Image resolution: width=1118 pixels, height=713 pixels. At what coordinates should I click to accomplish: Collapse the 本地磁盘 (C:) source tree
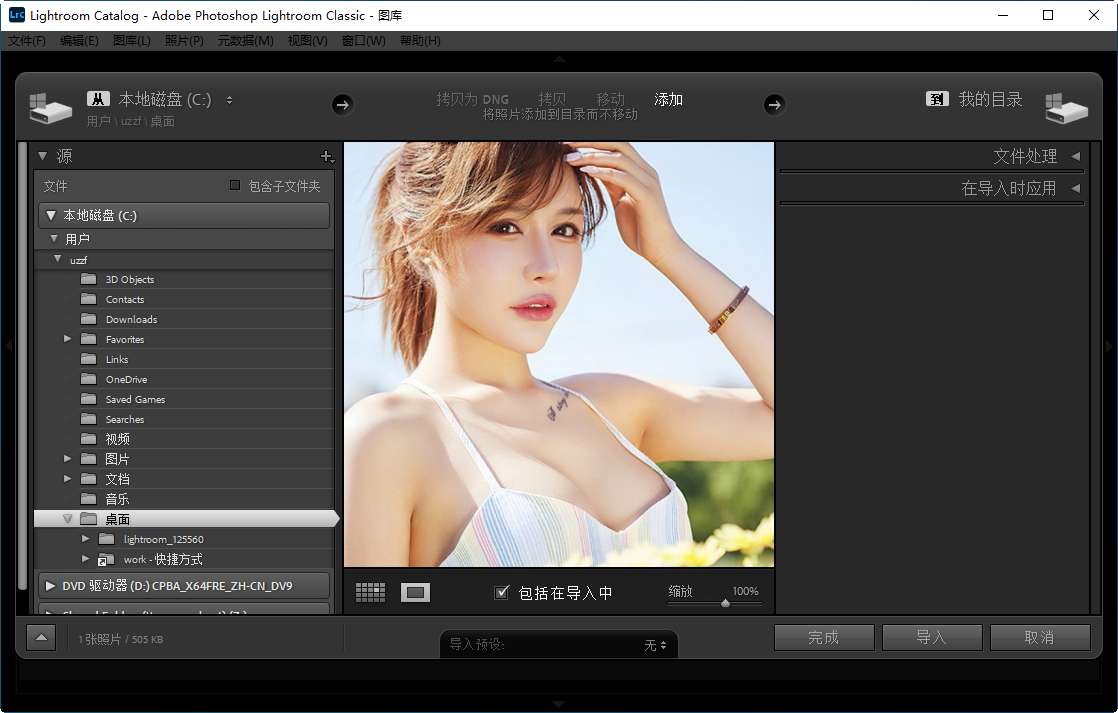pyautogui.click(x=53, y=215)
